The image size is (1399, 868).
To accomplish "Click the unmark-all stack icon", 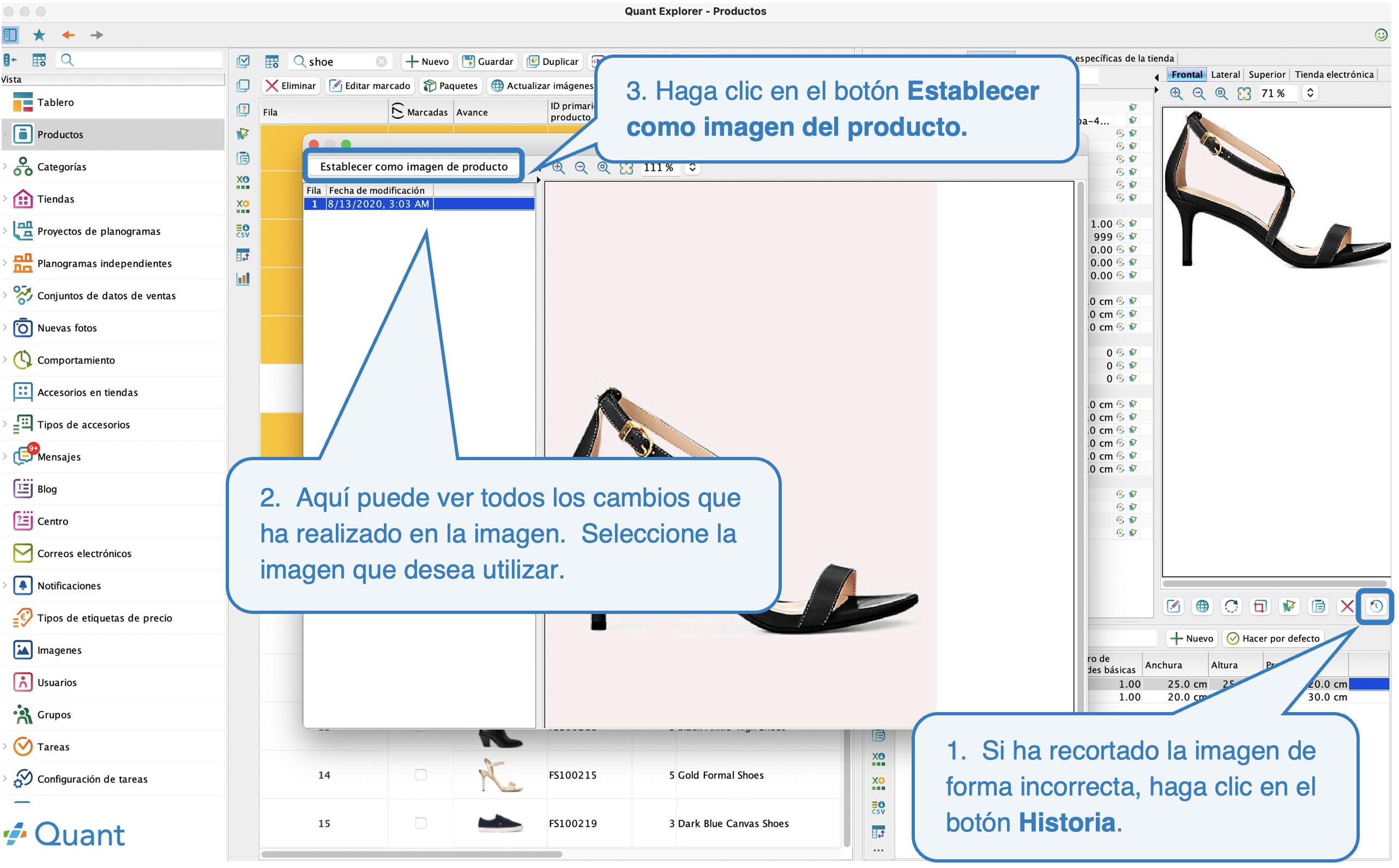I will click(x=243, y=86).
